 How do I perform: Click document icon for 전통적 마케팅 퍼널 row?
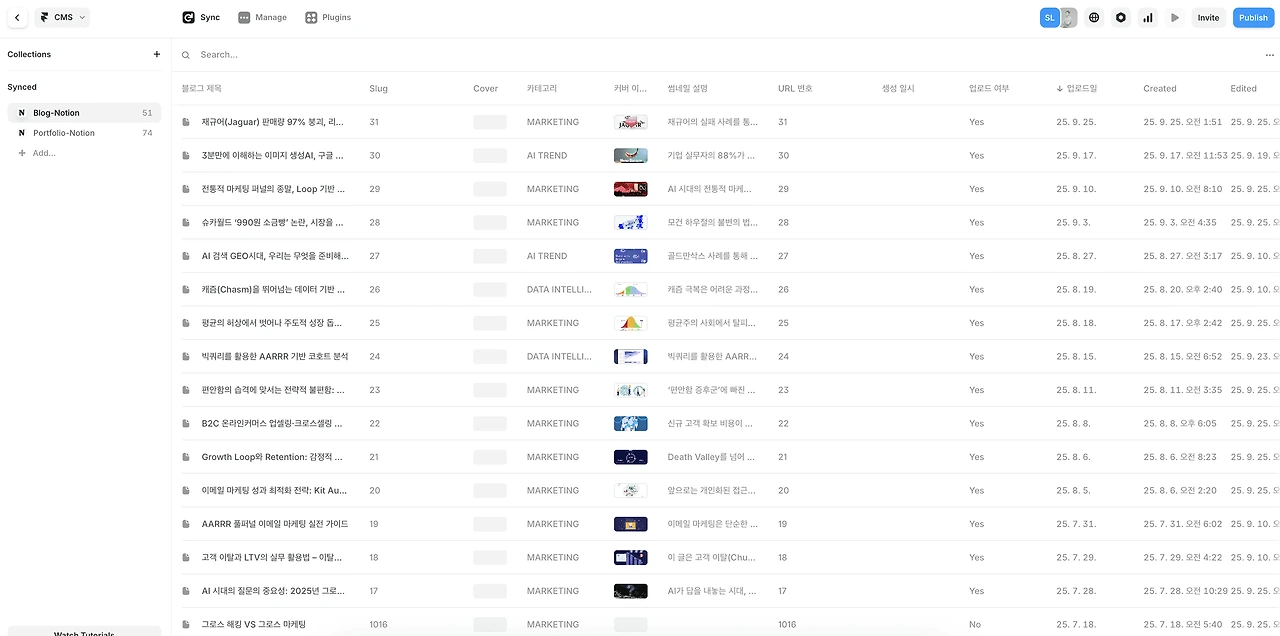point(186,189)
